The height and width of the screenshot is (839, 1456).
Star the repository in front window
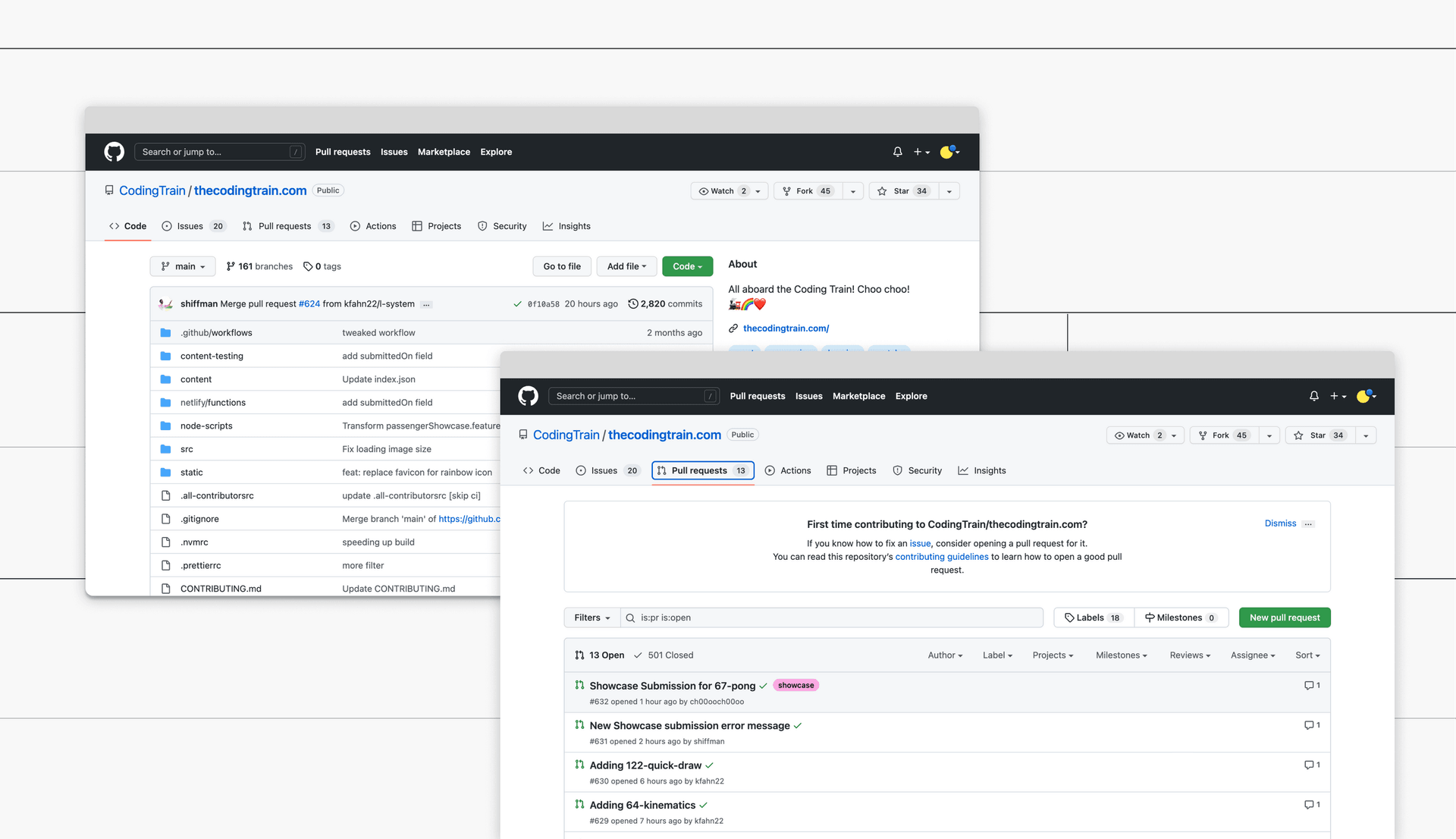[1318, 435]
